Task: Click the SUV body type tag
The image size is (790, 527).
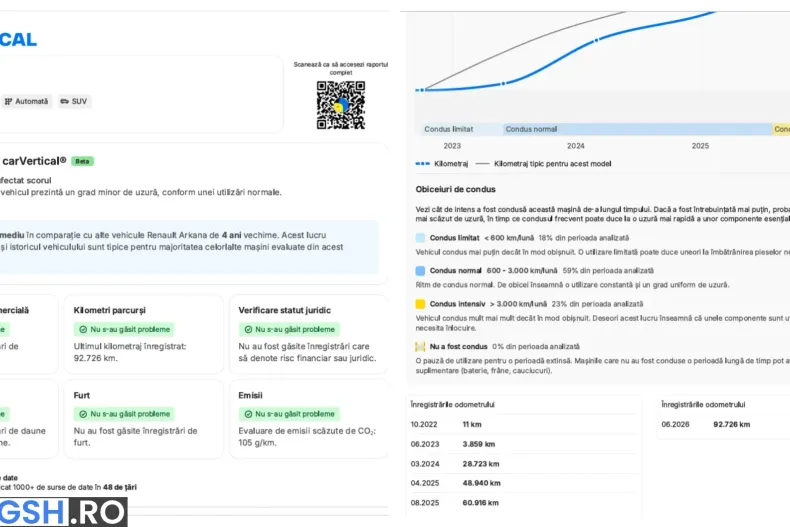Action: tap(74, 101)
